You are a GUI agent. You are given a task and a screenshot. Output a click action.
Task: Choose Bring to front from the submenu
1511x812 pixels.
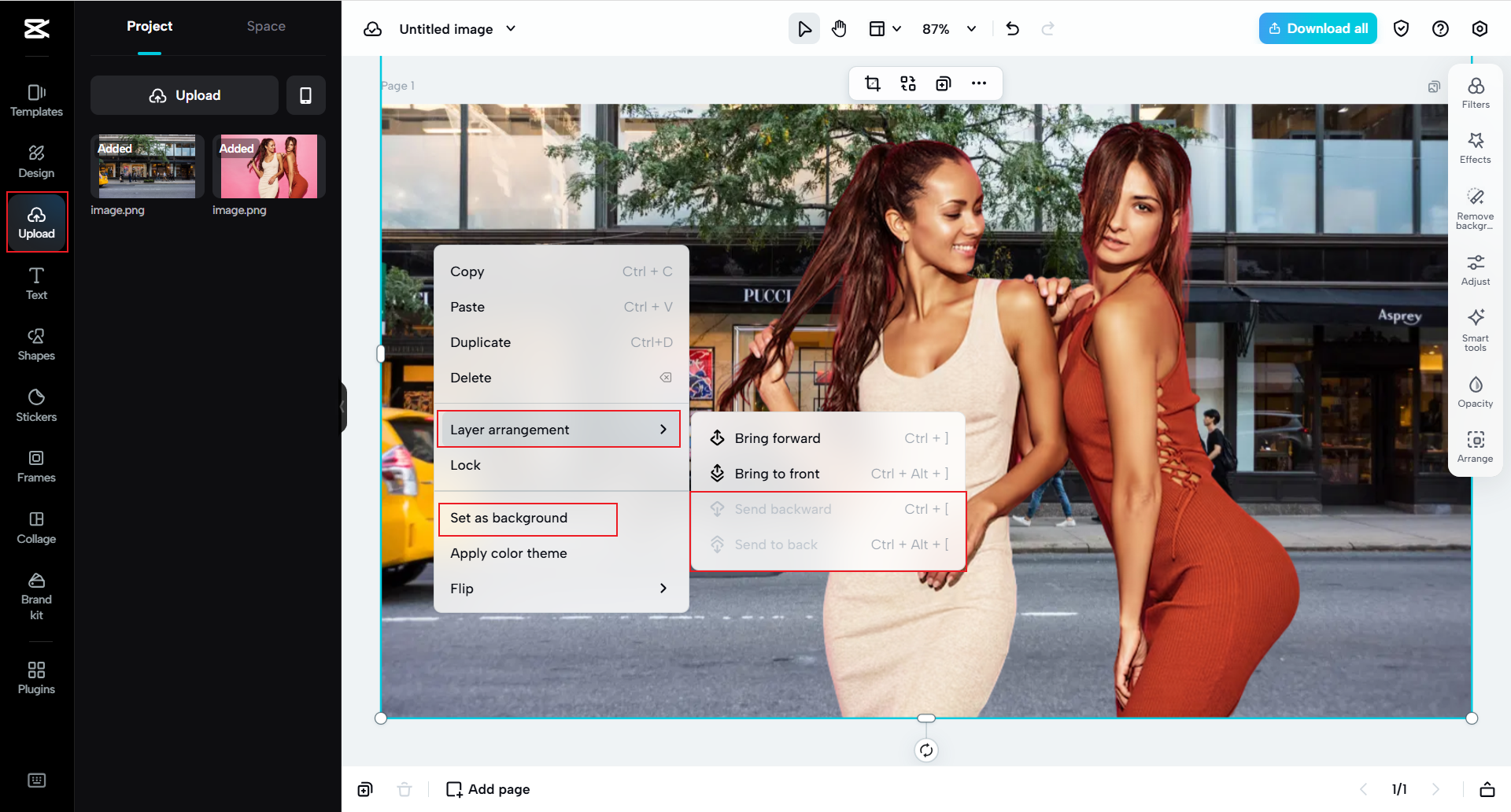coord(777,473)
